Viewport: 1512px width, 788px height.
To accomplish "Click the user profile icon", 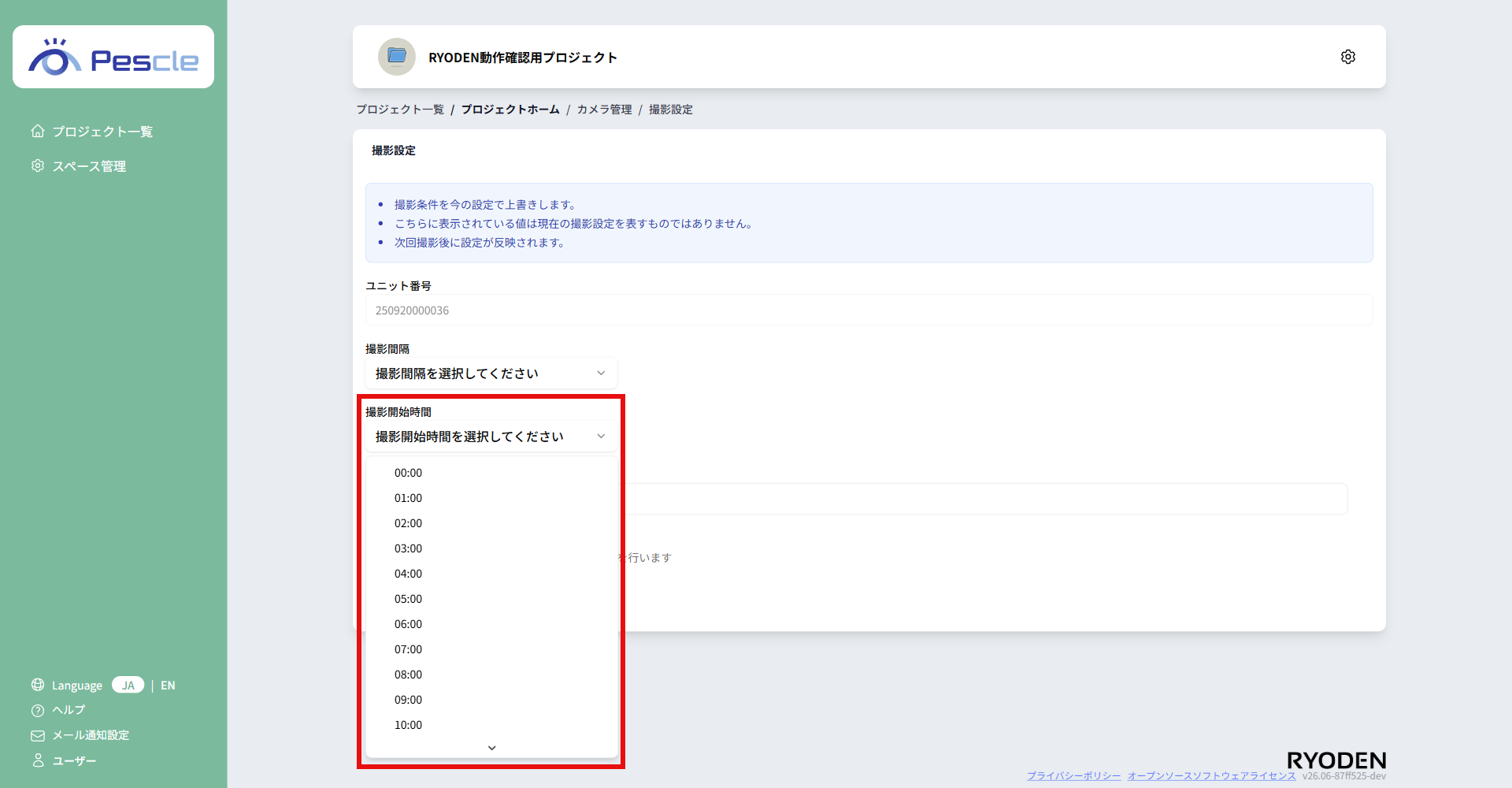I will point(38,760).
